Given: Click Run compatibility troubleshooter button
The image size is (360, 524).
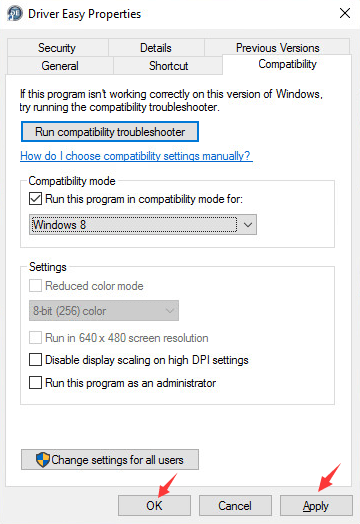Looking at the screenshot, I should [x=110, y=132].
